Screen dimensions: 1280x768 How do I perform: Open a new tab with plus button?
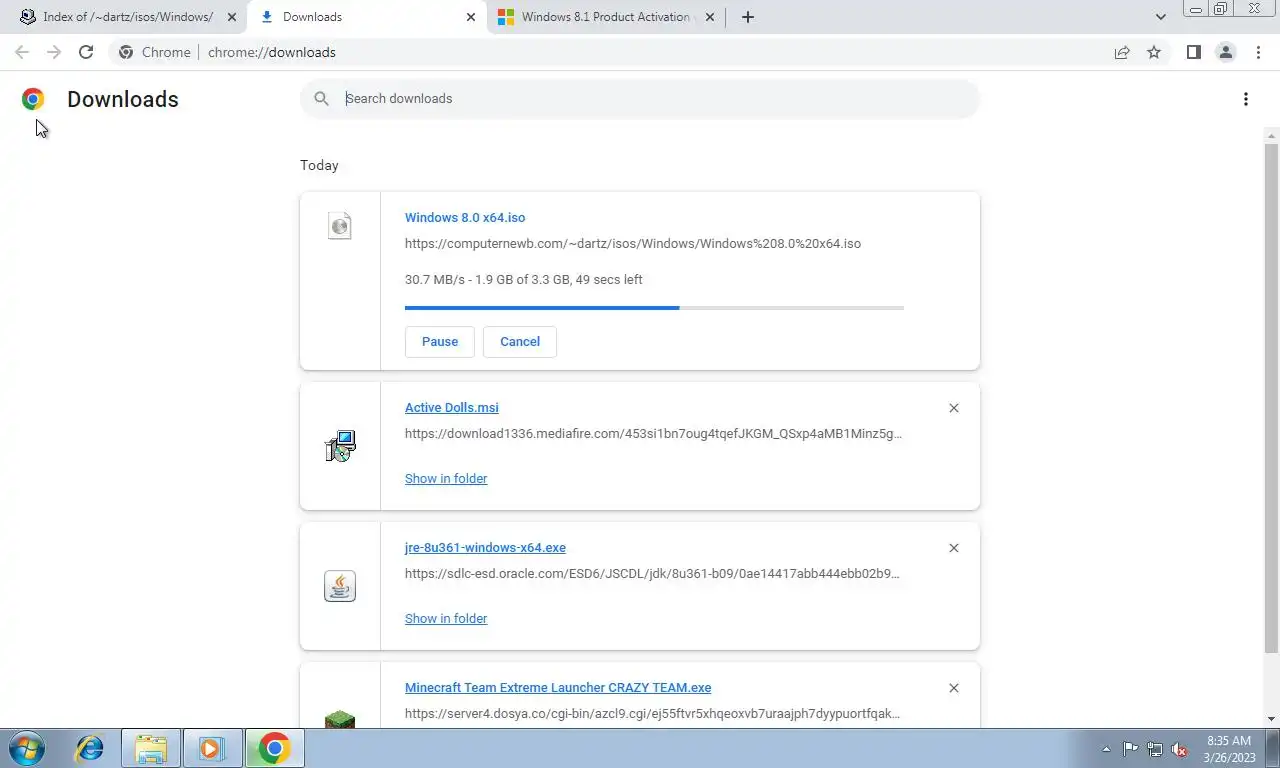748,17
